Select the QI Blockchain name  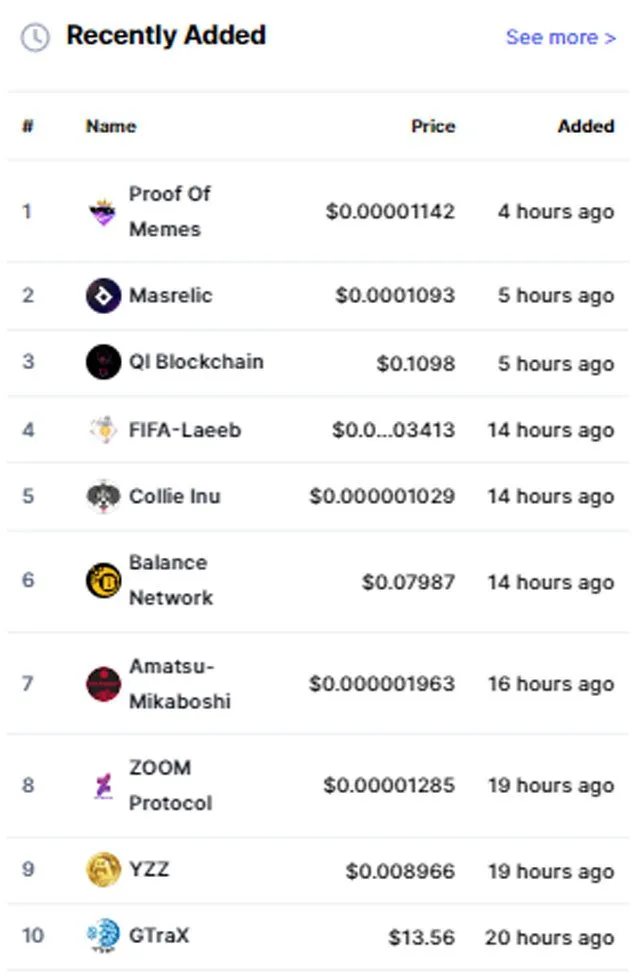coord(196,361)
